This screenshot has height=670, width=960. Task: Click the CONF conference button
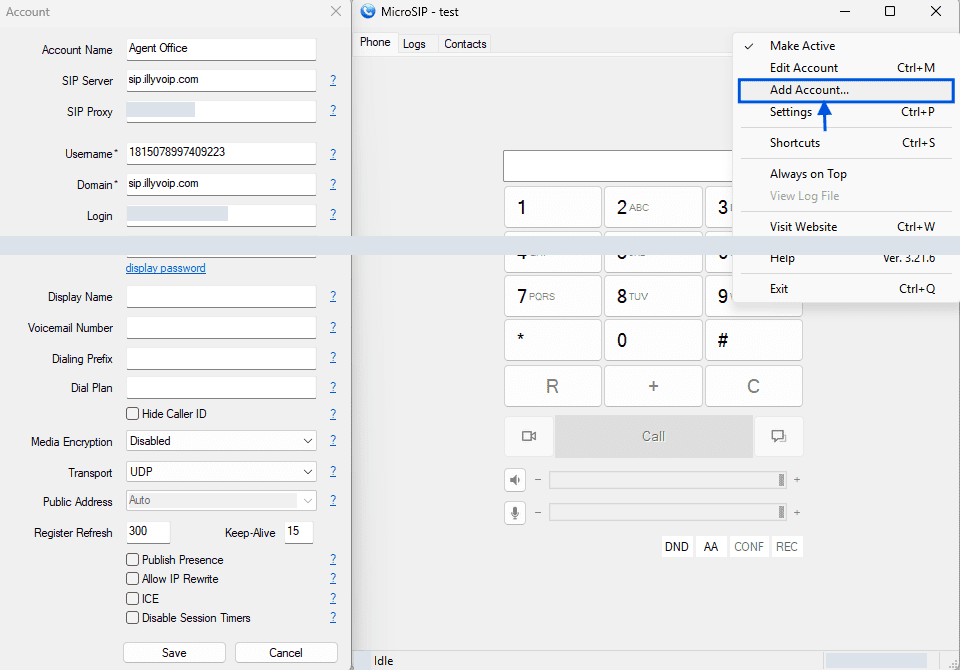(x=749, y=546)
